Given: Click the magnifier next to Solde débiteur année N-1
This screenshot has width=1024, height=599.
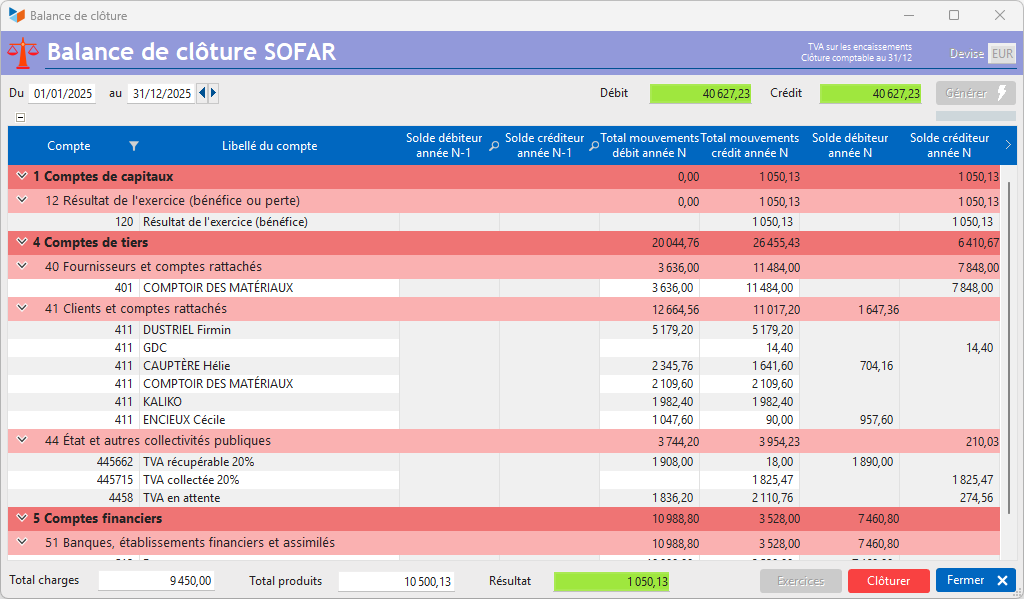Looking at the screenshot, I should [493, 146].
